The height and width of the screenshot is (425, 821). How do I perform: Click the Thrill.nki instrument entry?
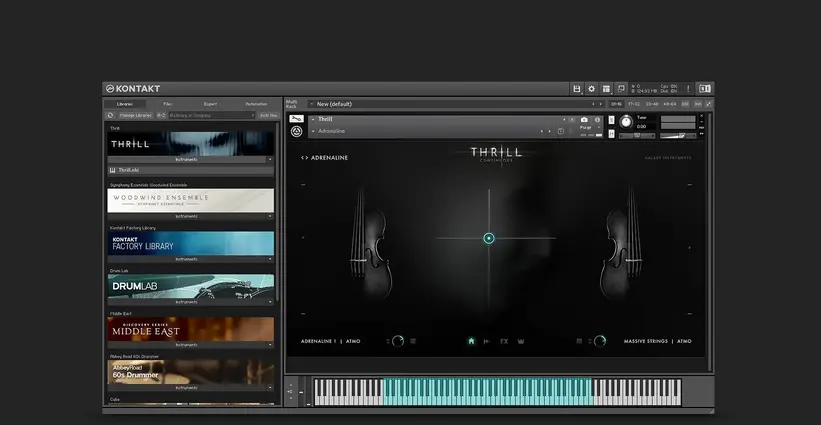pyautogui.click(x=191, y=170)
